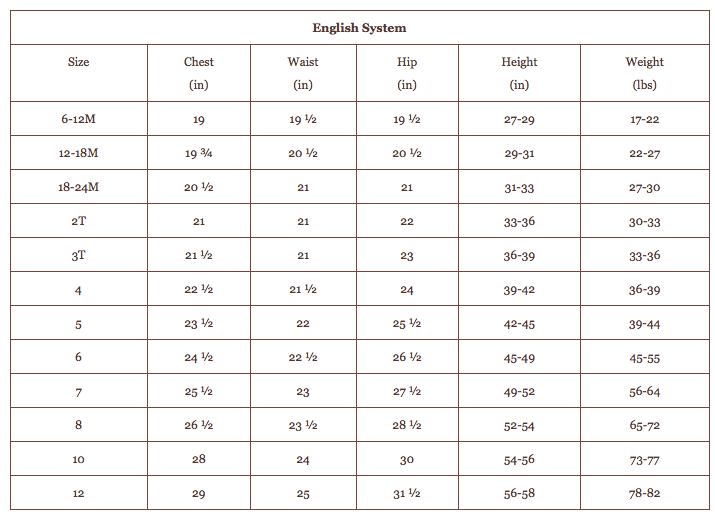Click the 19 ¾ chest measurement cell
715x515 pixels.
pyautogui.click(x=198, y=153)
